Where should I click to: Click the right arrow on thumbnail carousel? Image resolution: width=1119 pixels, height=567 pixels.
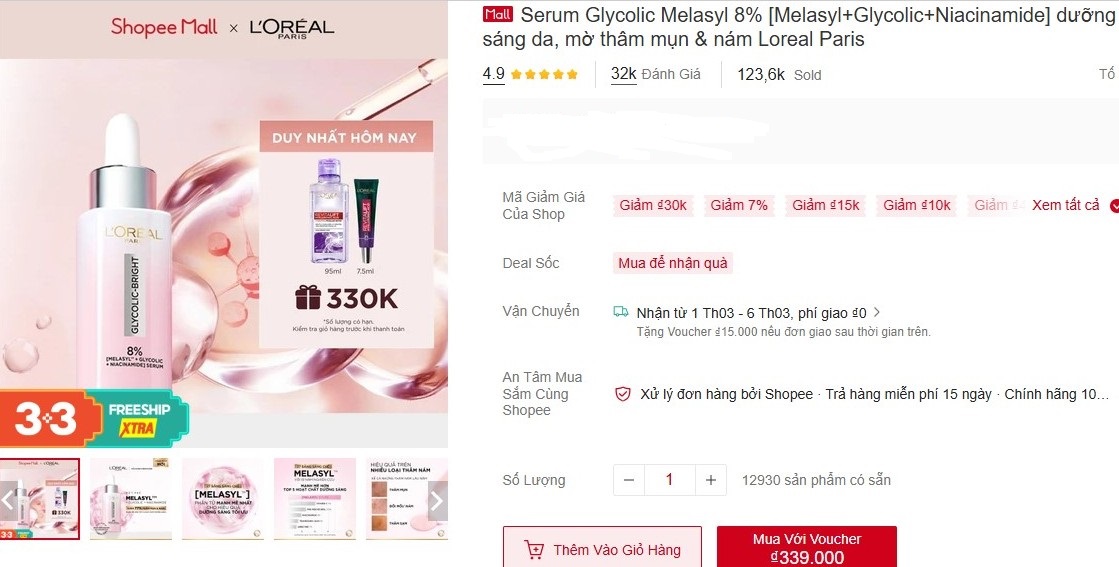(437, 501)
